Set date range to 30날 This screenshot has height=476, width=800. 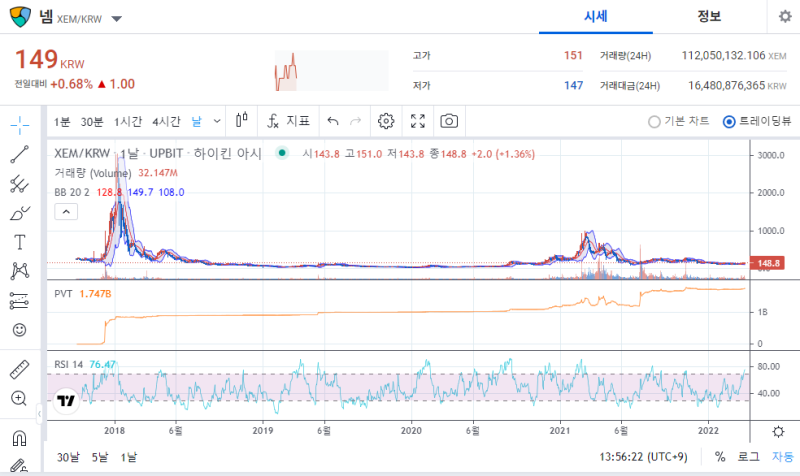[x=68, y=457]
